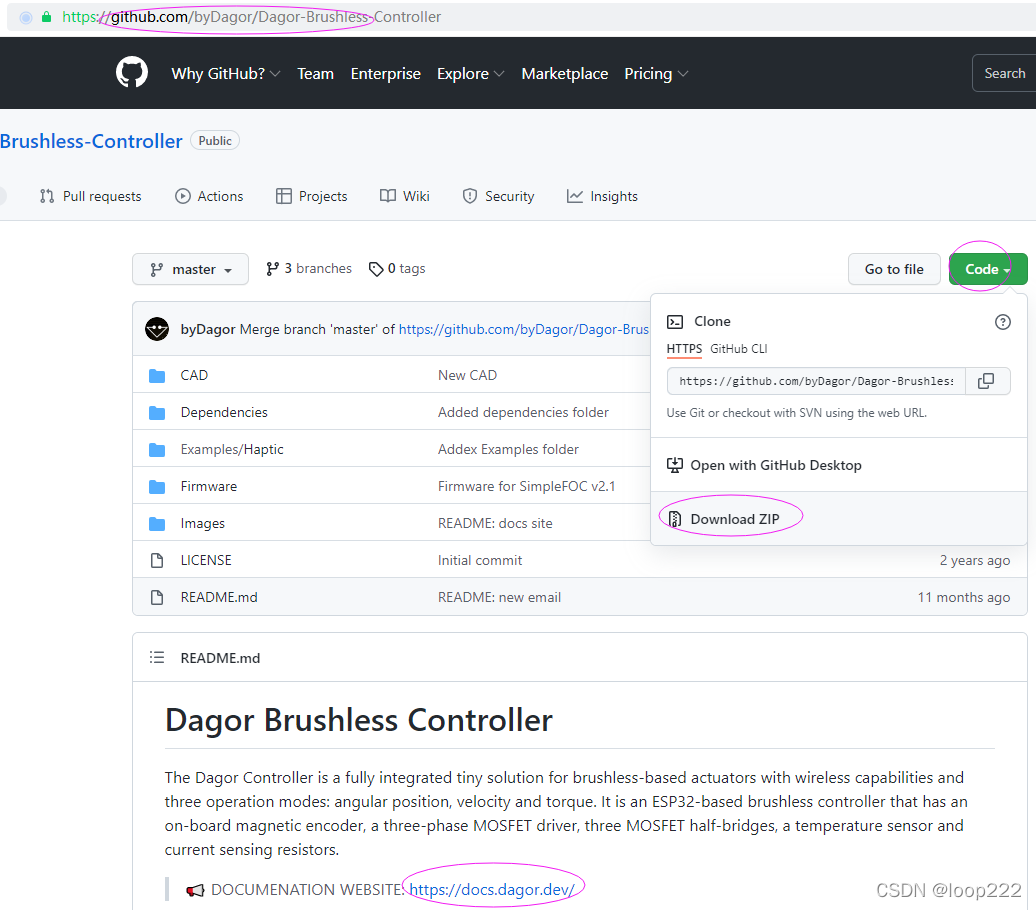Click the Firmware folder icon
Viewport: 1036px width, 910px height.
pos(157,487)
